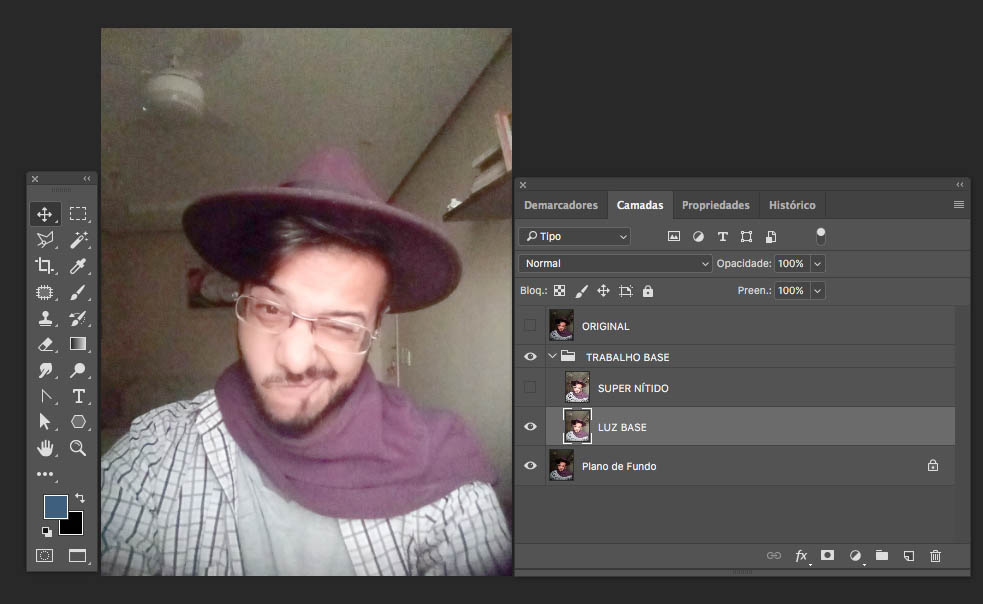Add a layer mask from panel footer
The height and width of the screenshot is (604, 983).
827,555
